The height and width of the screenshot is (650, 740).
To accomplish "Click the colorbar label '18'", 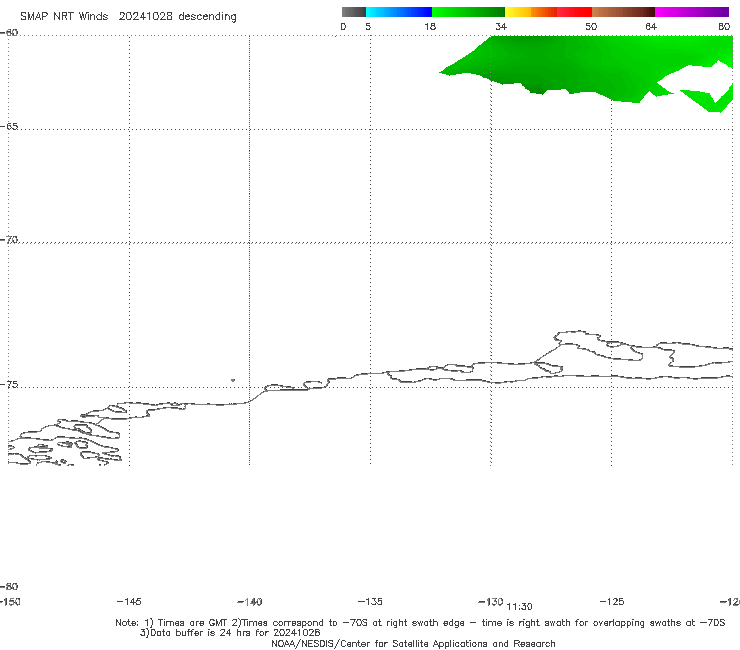I will [430, 26].
